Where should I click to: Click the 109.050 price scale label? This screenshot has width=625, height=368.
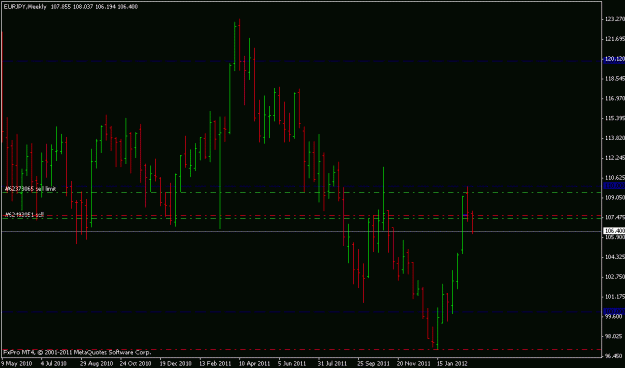coord(615,197)
